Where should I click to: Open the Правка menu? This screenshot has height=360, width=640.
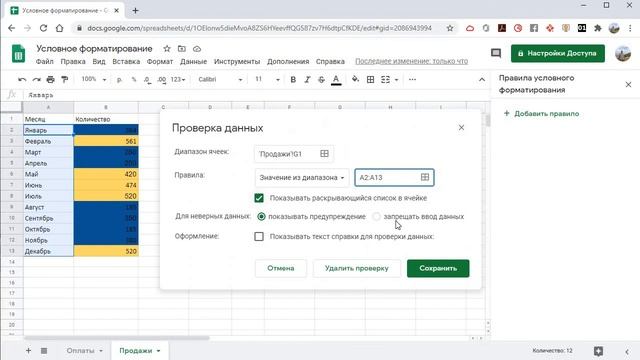point(73,62)
